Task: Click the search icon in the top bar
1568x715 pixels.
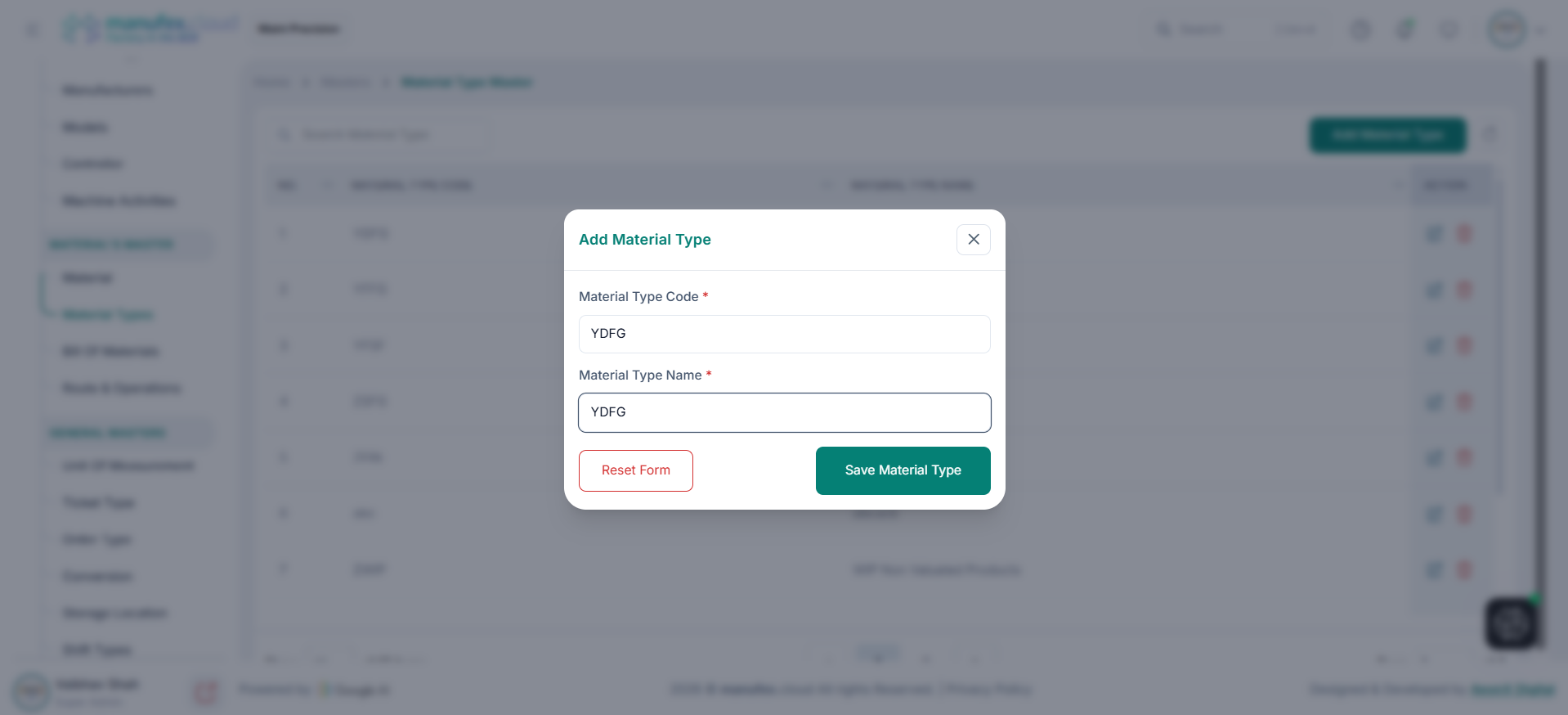Action: [x=1163, y=29]
